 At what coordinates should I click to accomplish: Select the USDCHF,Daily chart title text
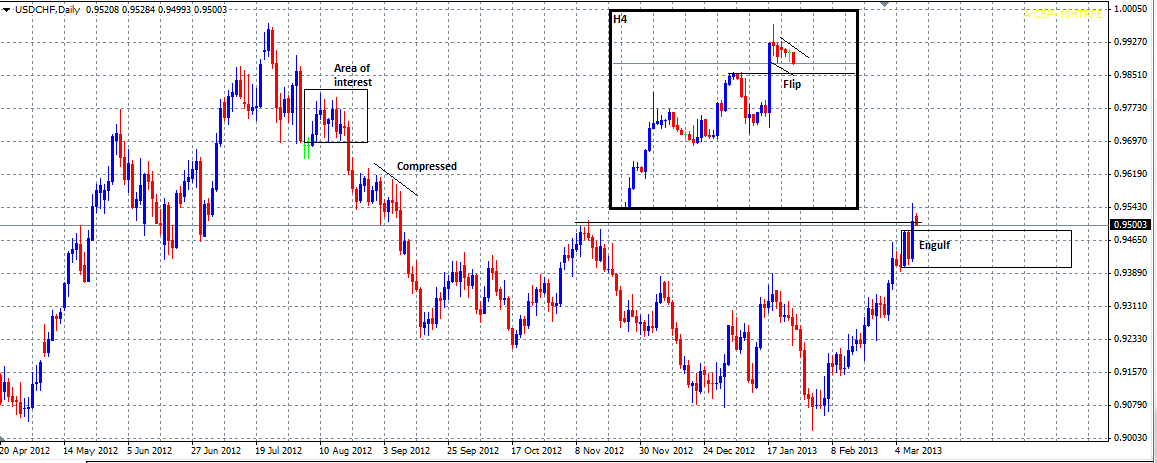pos(49,9)
